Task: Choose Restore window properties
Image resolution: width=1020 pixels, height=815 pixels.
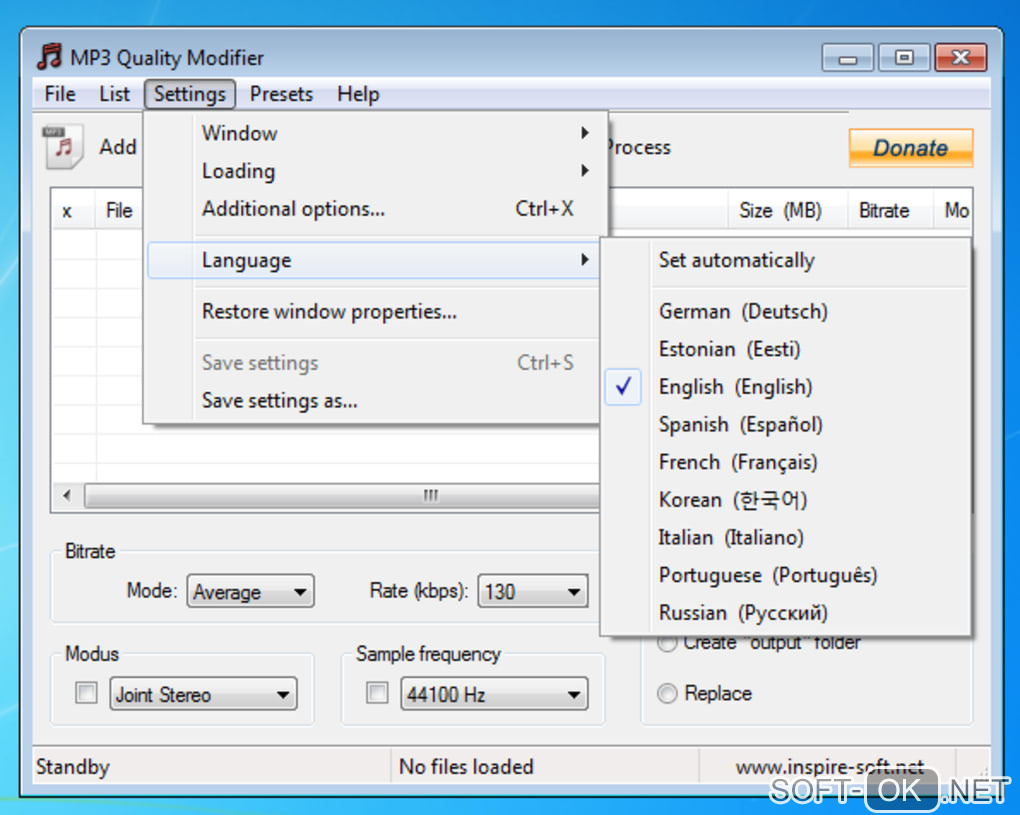Action: click(x=375, y=312)
